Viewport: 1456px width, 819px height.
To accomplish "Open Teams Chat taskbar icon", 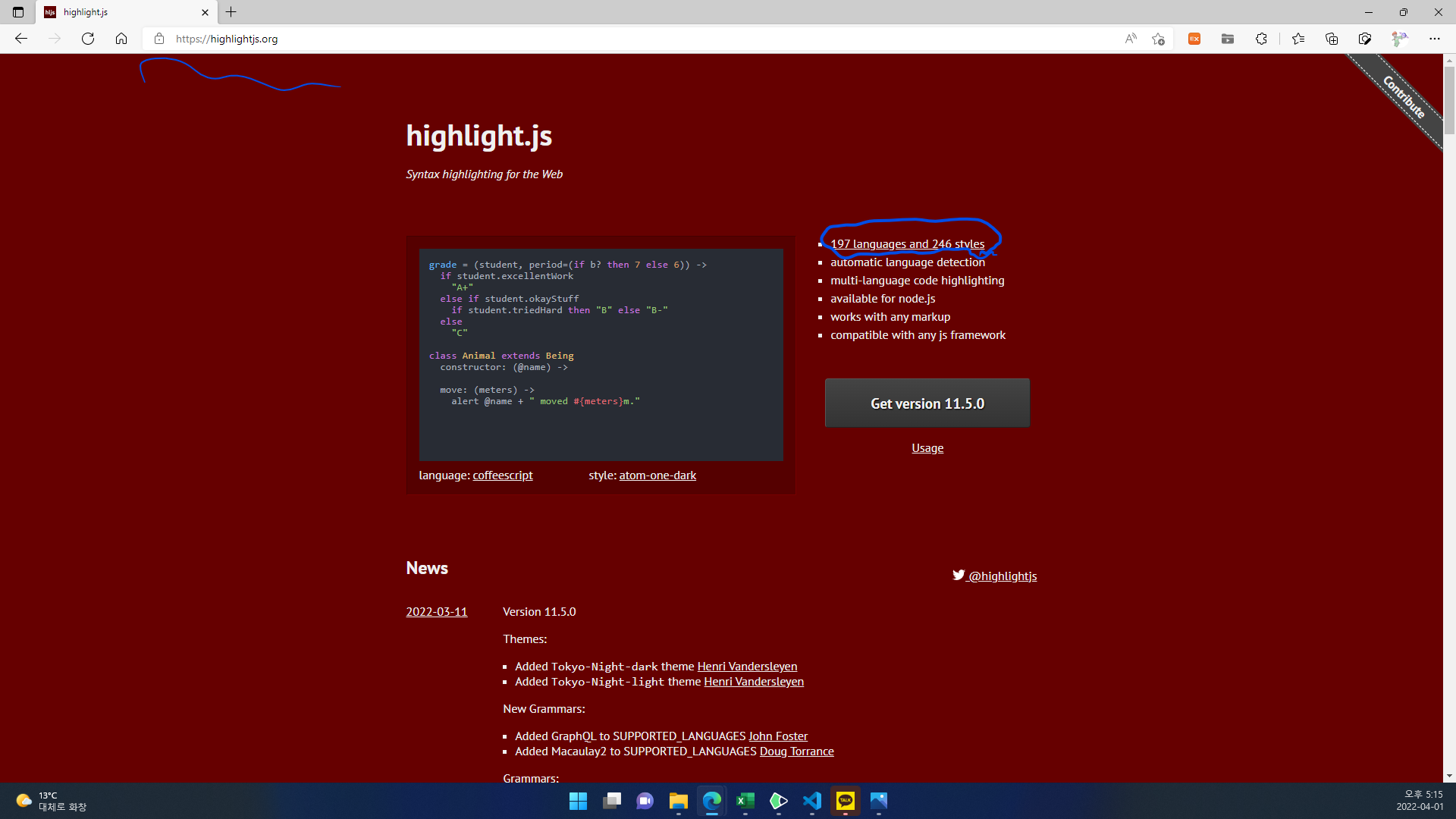I will coord(645,801).
